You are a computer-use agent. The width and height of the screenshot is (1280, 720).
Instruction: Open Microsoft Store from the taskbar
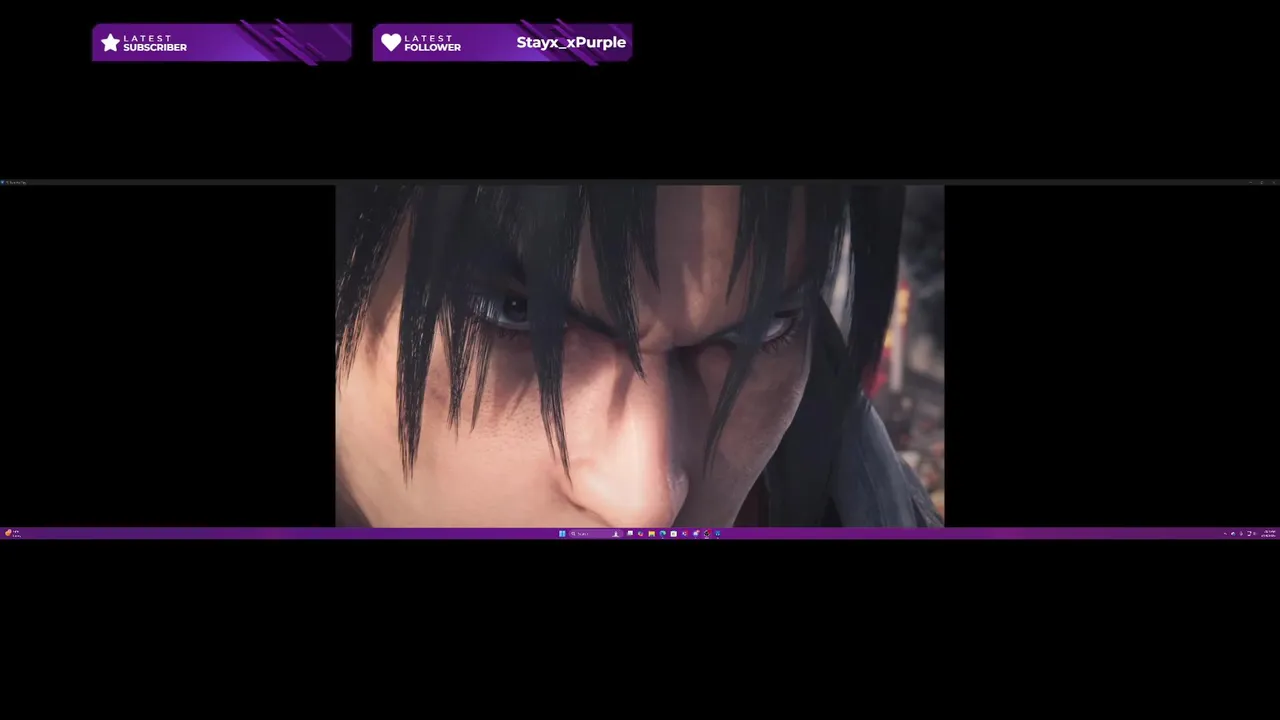tap(674, 533)
